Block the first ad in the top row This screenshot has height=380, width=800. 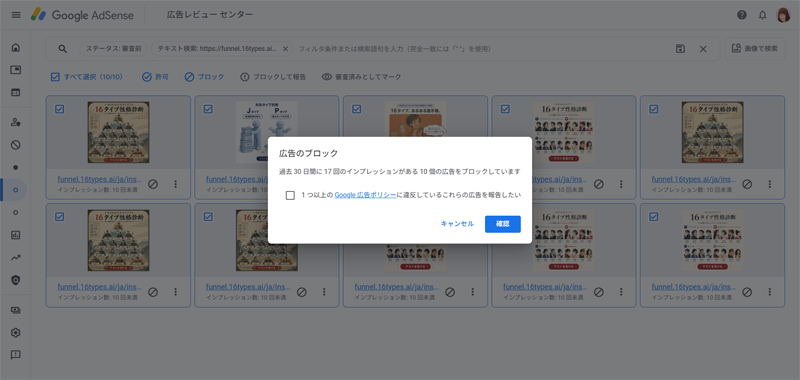pos(153,184)
